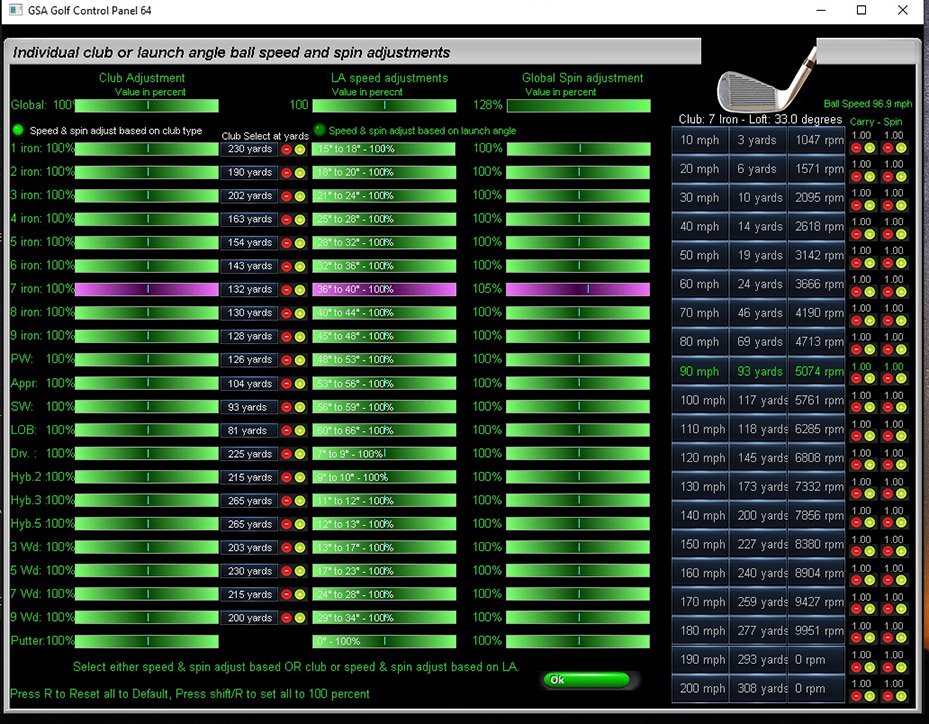Viewport: 929px width, 724px height.
Task: Decrease the spin factor for 200 mph row
Action: click(888, 696)
